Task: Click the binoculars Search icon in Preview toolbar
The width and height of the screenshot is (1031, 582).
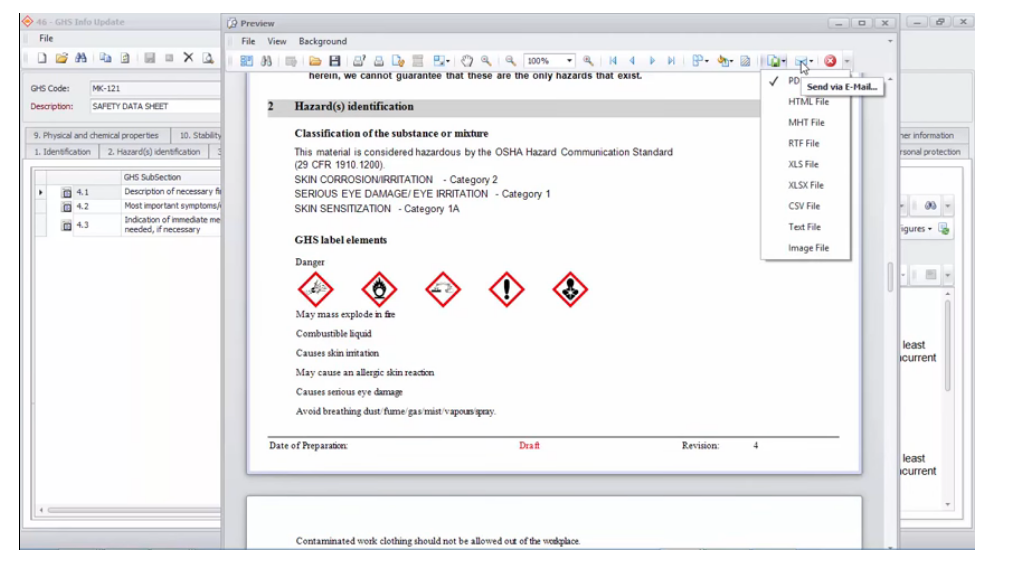Action: (266, 61)
